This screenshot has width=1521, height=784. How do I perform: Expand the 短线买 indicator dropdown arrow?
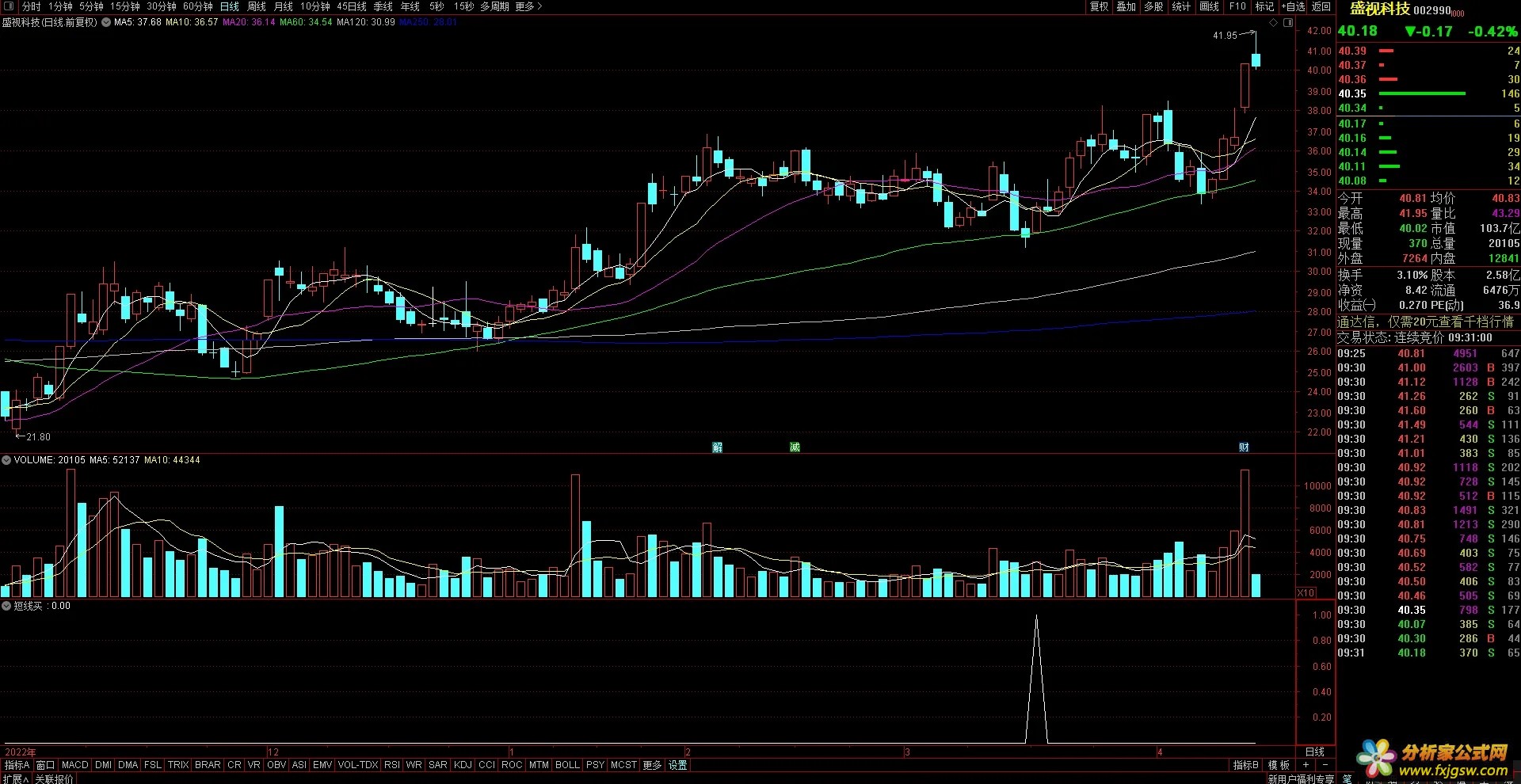click(x=6, y=606)
